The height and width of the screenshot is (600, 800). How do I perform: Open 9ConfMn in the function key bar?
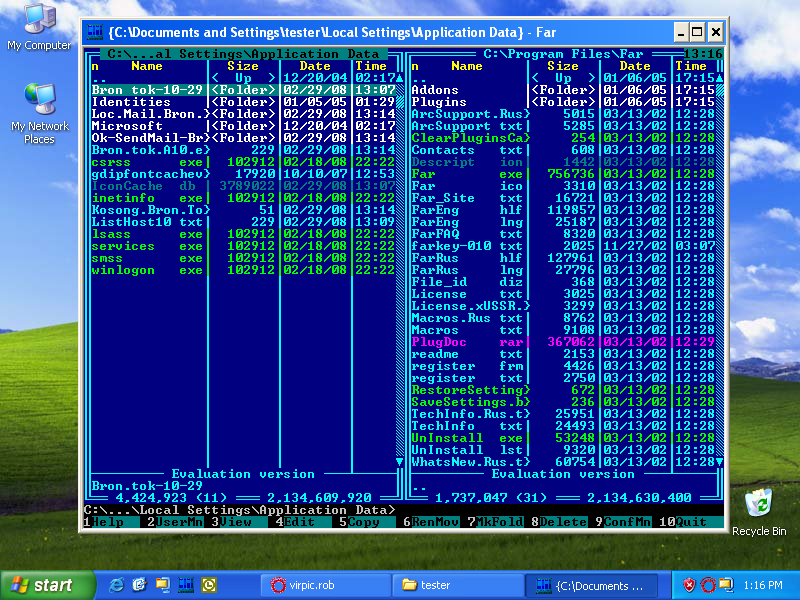click(623, 522)
